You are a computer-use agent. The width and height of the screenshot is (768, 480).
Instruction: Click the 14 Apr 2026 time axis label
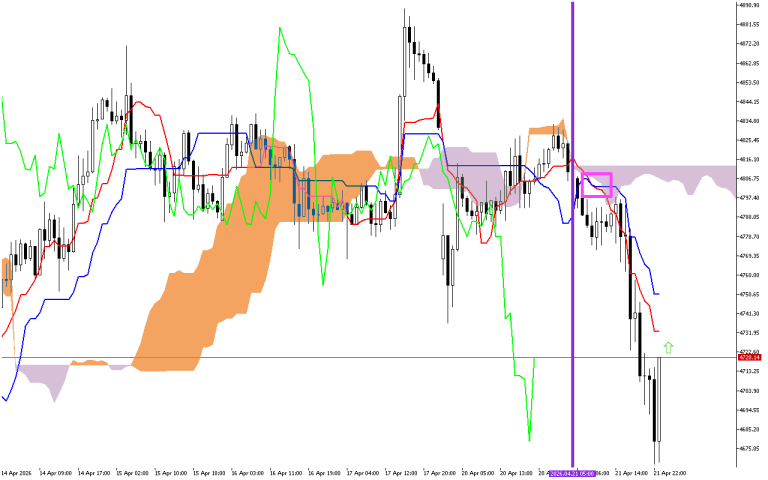click(16, 473)
